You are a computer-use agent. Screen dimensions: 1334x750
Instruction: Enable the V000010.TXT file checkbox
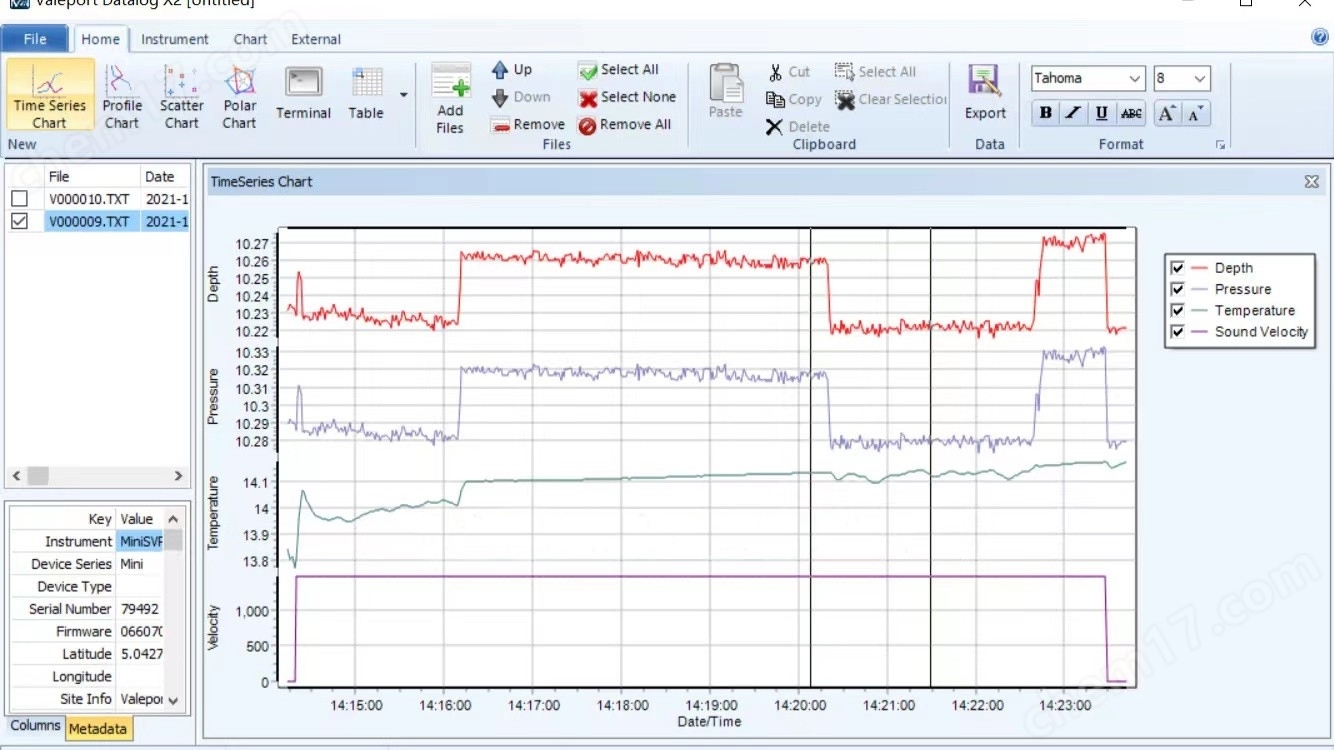19,199
